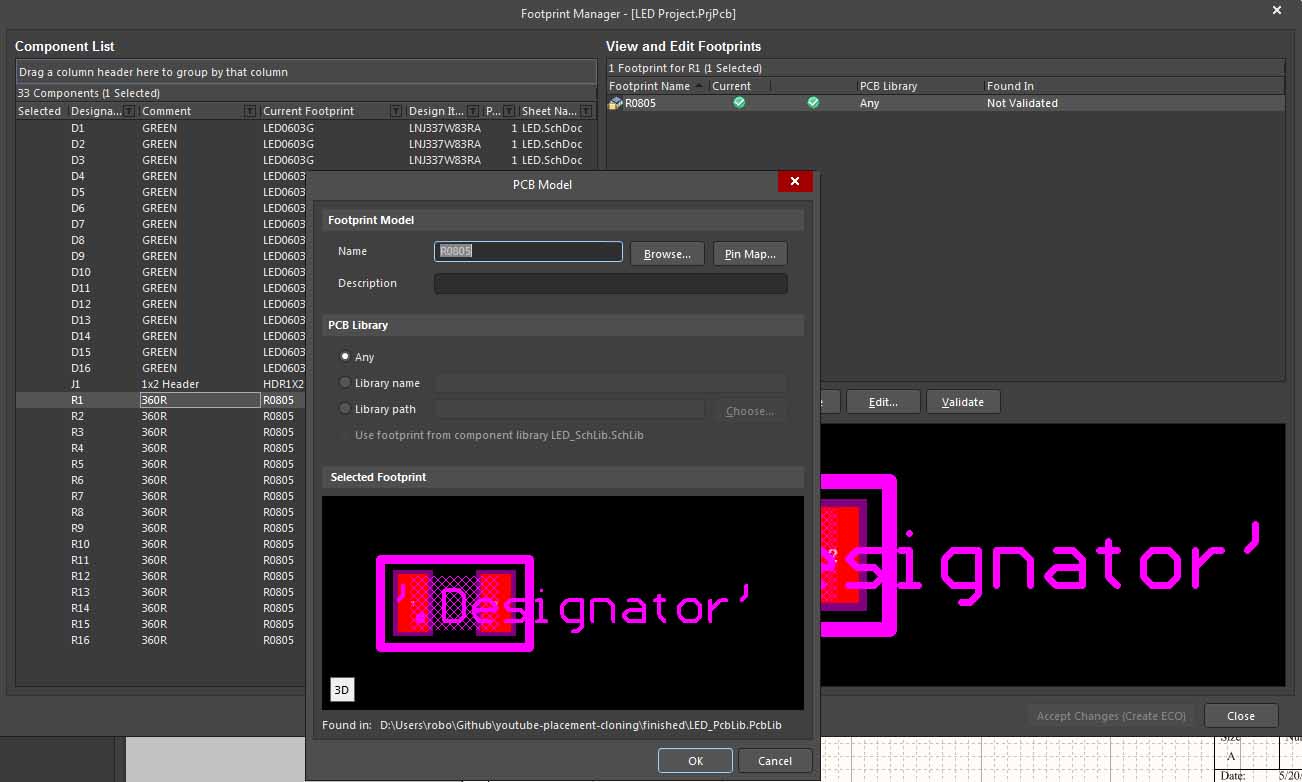Open the Comment column filter icon
Viewport: 1302px width, 782px height.
(250, 111)
